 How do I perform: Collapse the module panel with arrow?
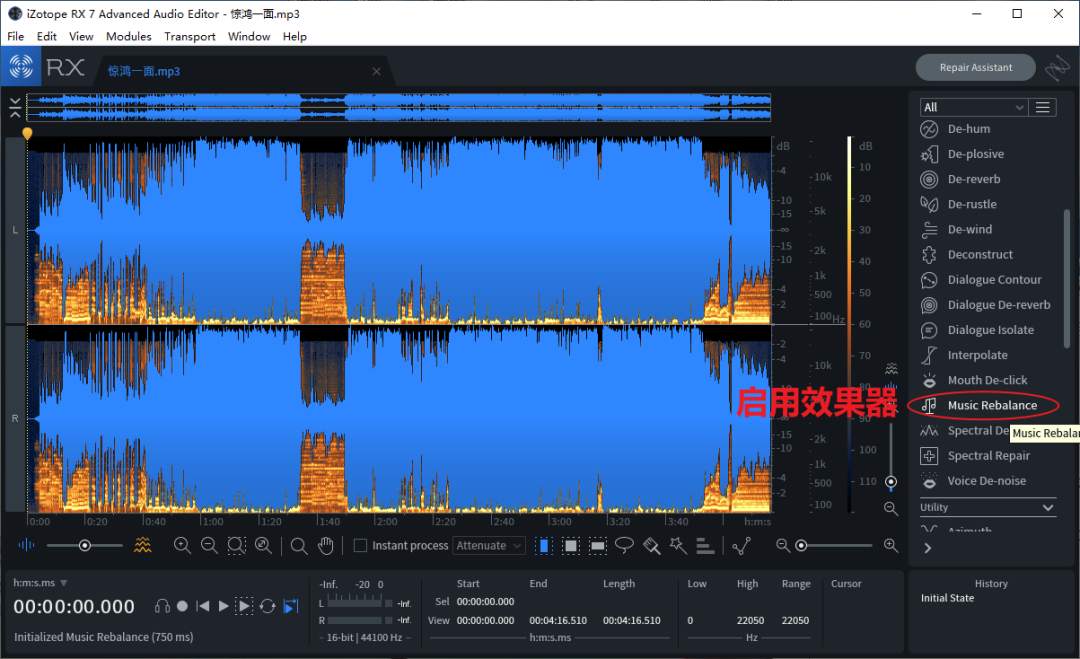(x=928, y=548)
